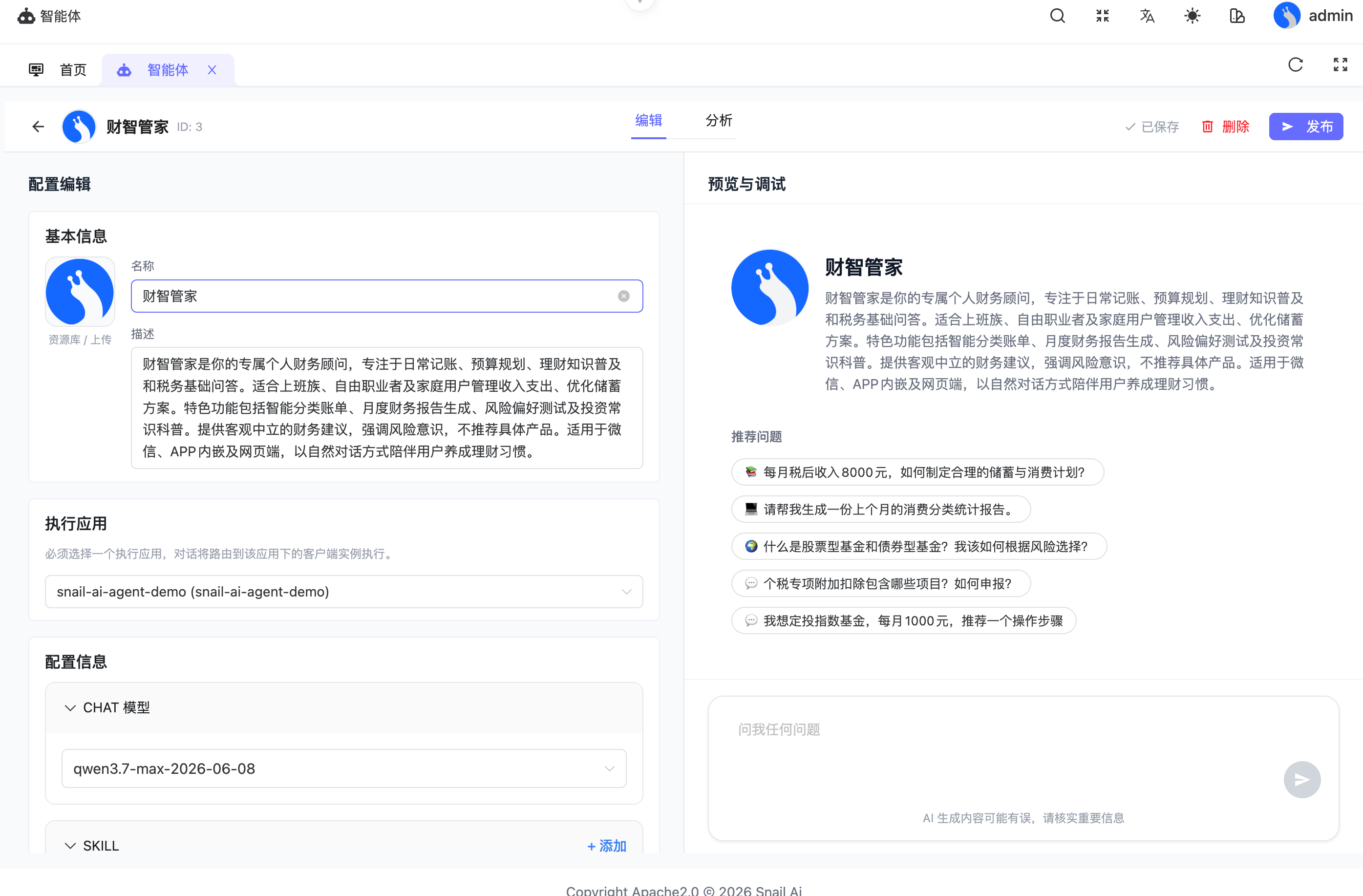Close the 智能体 tab with its X

pyautogui.click(x=212, y=70)
